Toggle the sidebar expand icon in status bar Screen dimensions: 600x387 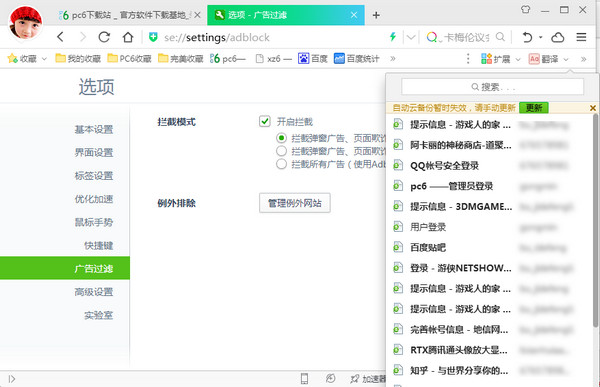coord(12,379)
